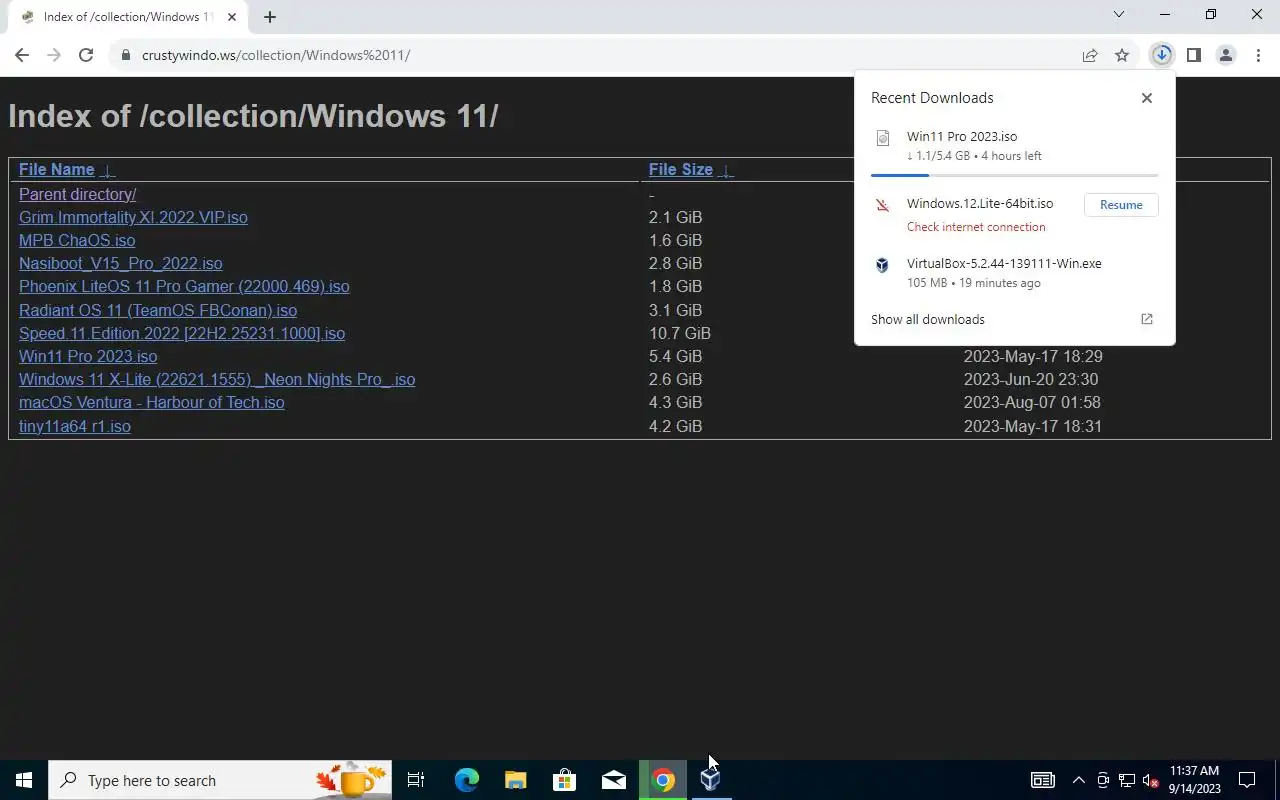This screenshot has width=1280, height=800.
Task: Show hidden system tray icons
Action: [1078, 780]
